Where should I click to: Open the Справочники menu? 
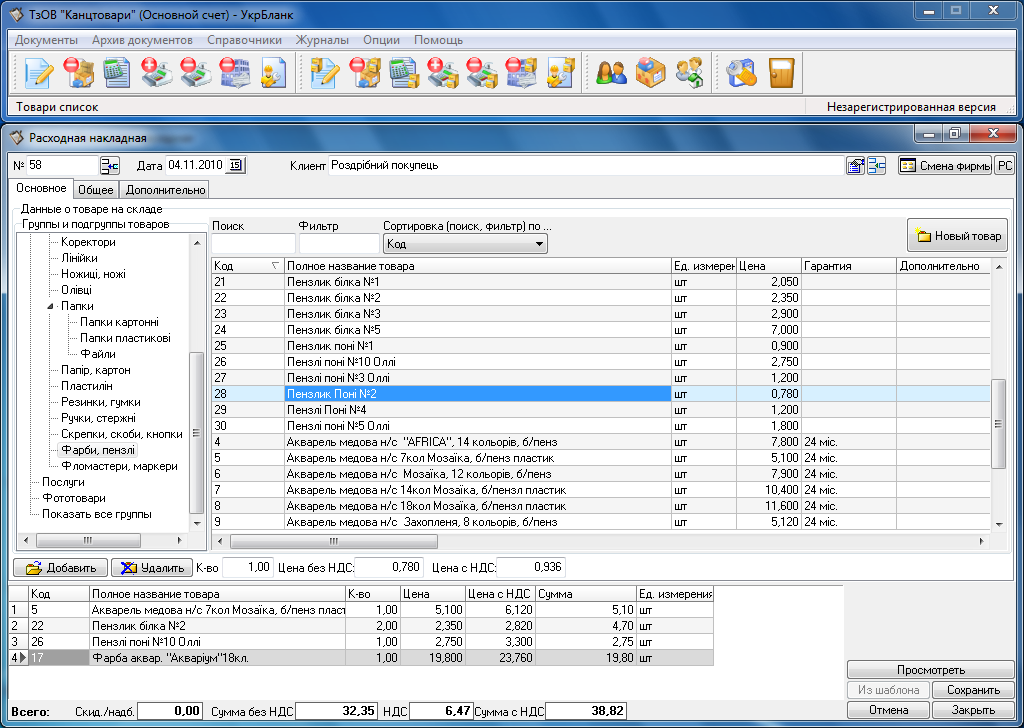pos(244,40)
